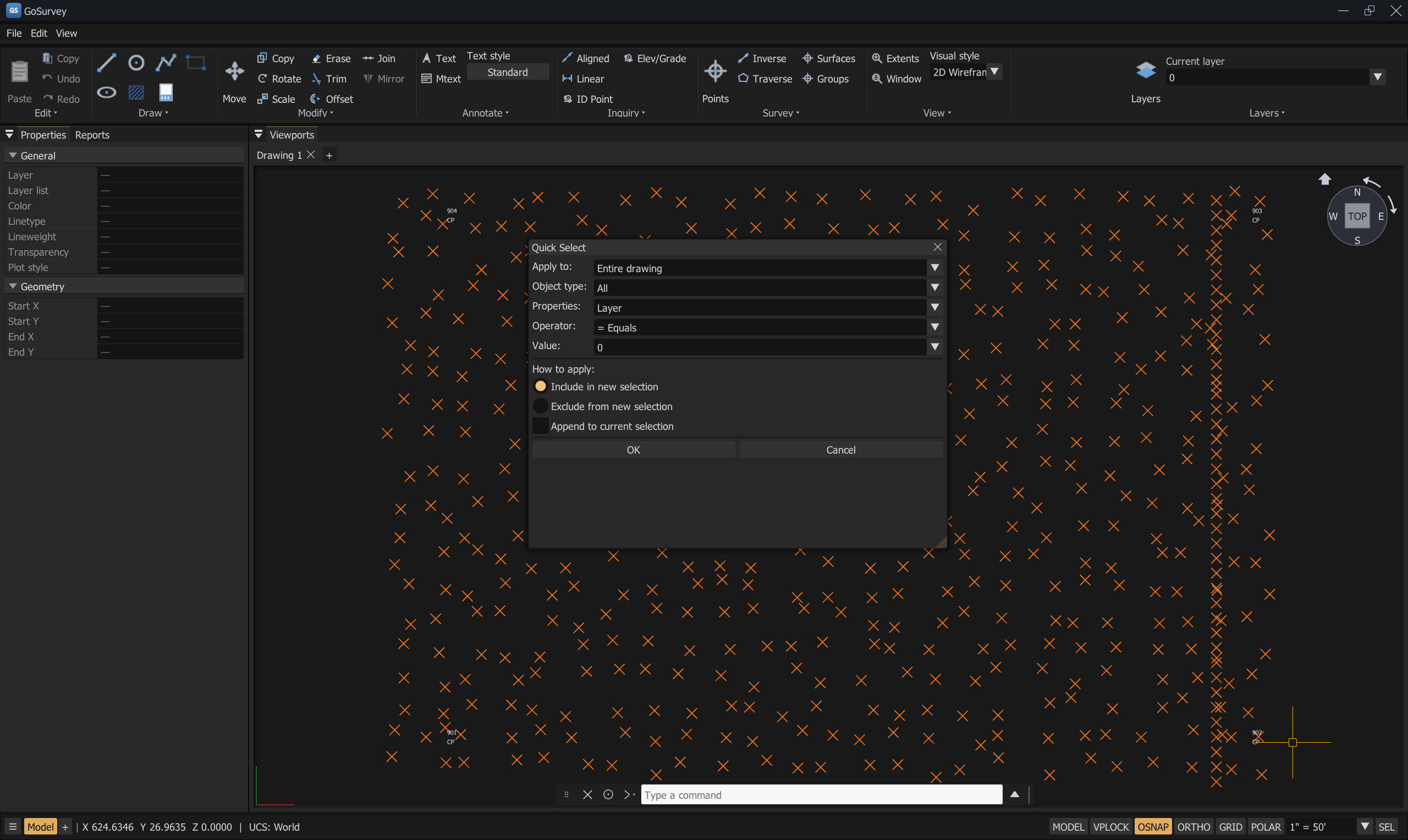Screen dimensions: 1408x840
Task: Click TOP face of view cube
Action: 1356,215
